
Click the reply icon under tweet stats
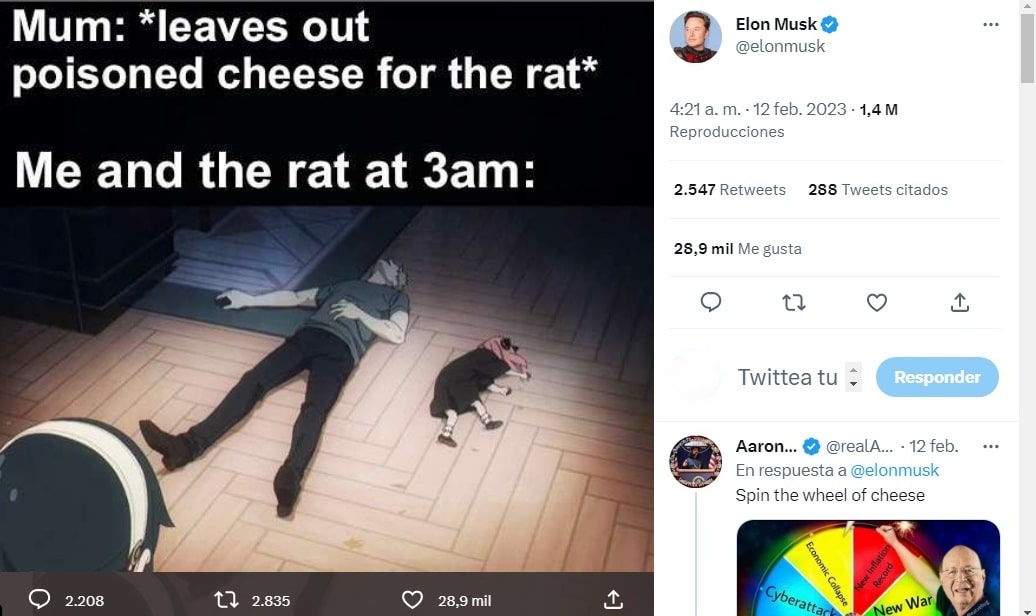711,302
